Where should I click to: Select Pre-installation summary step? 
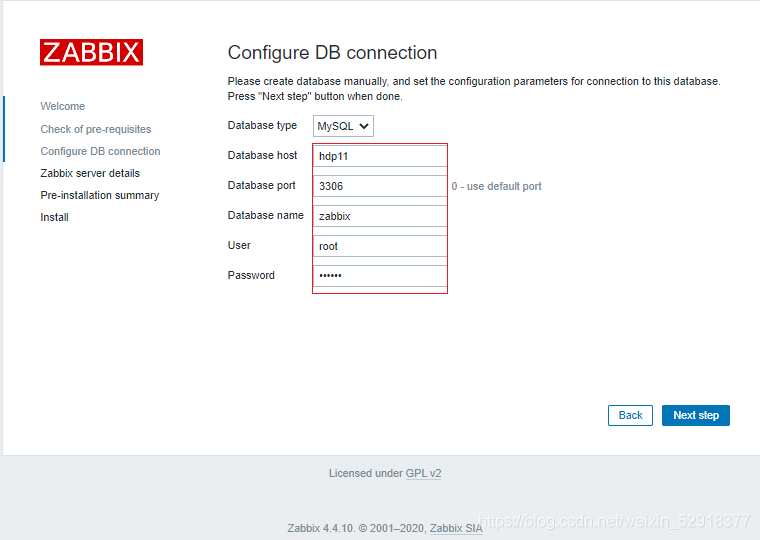(99, 195)
